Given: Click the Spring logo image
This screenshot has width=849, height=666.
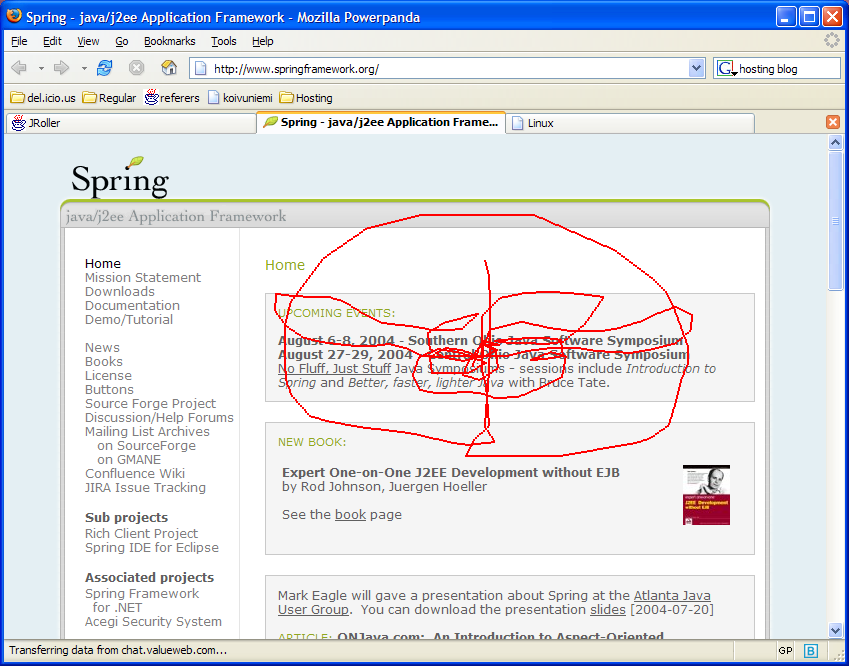Looking at the screenshot, I should coord(120,177).
